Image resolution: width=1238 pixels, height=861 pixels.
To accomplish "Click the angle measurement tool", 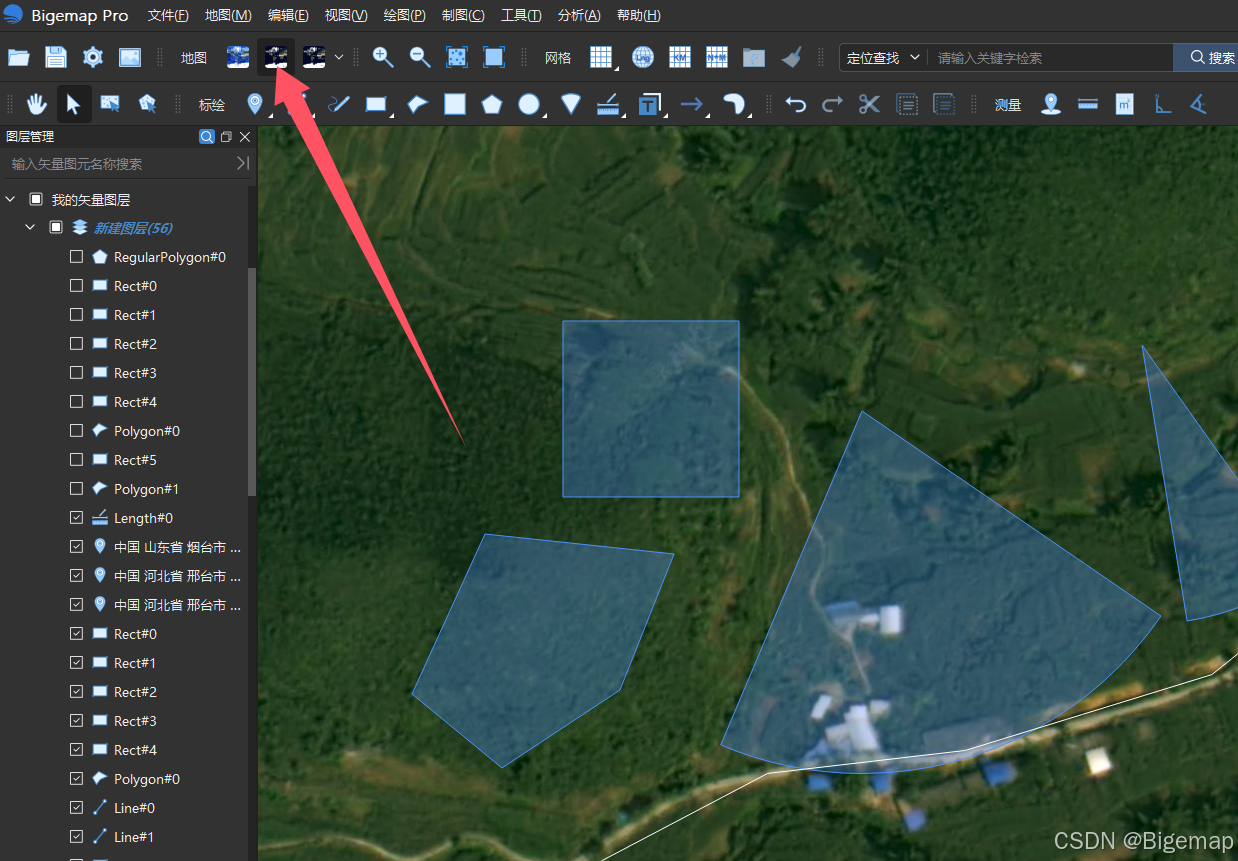I will tap(1197, 103).
